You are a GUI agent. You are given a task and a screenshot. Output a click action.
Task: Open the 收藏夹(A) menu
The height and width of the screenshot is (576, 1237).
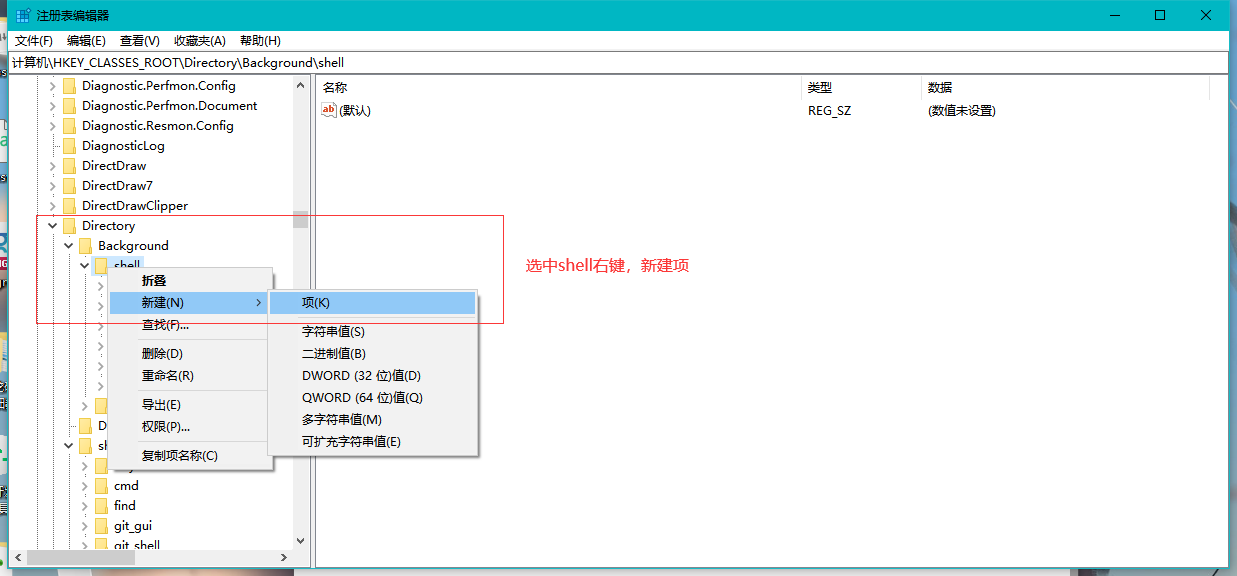200,41
